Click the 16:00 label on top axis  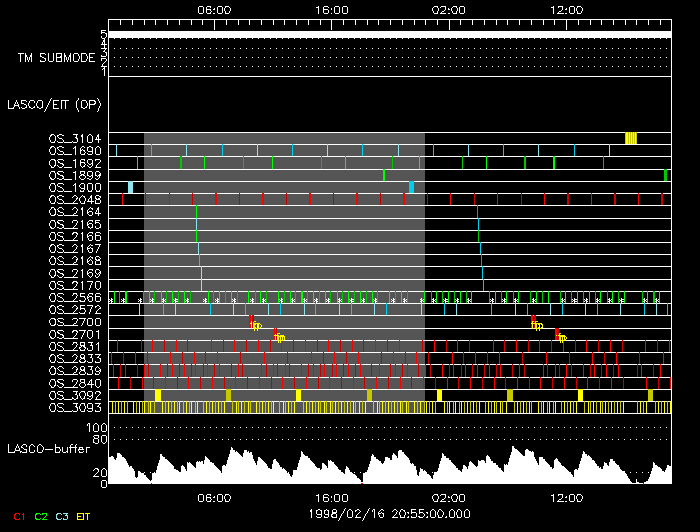point(332,10)
